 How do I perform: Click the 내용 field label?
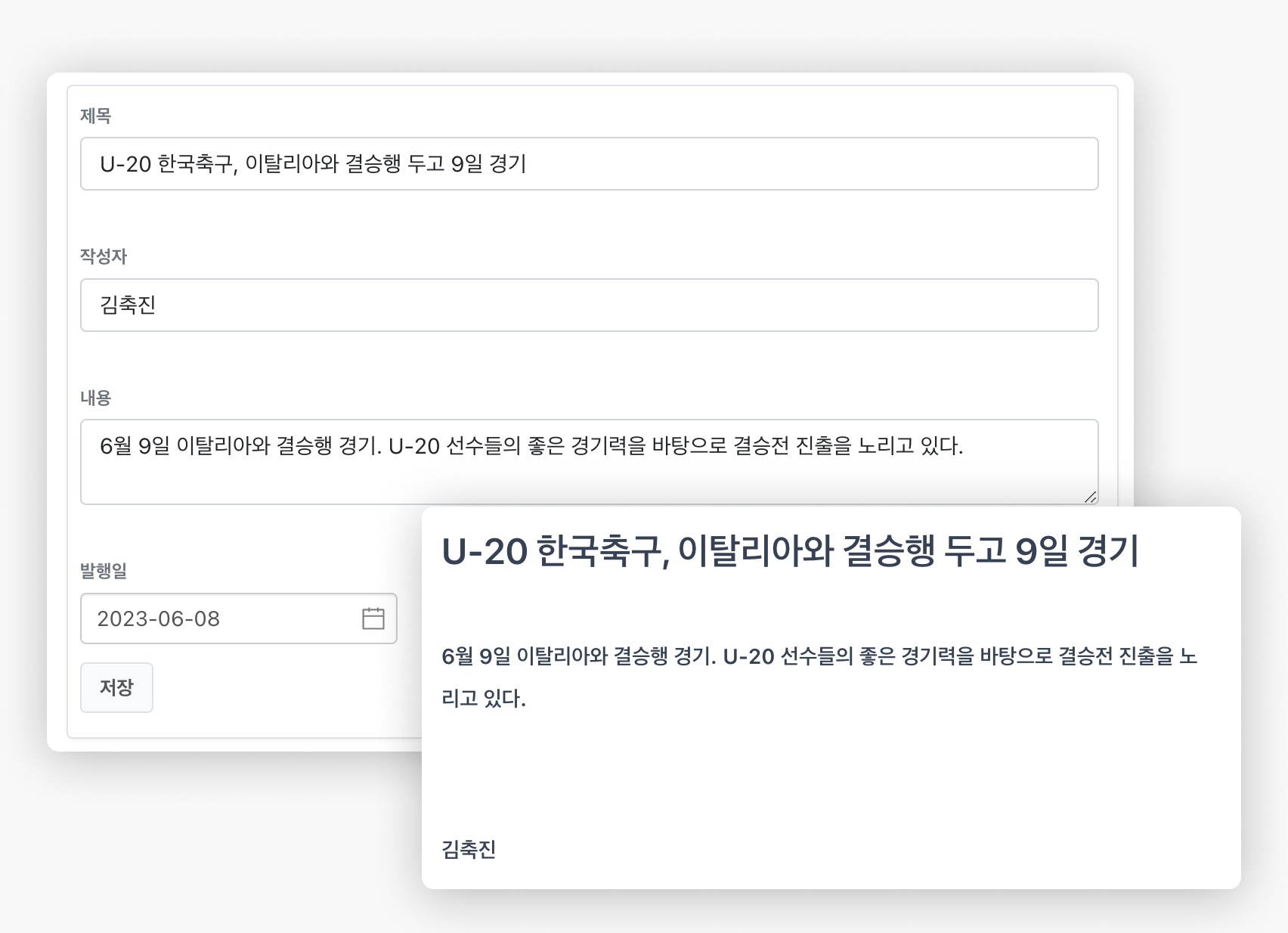coord(95,398)
